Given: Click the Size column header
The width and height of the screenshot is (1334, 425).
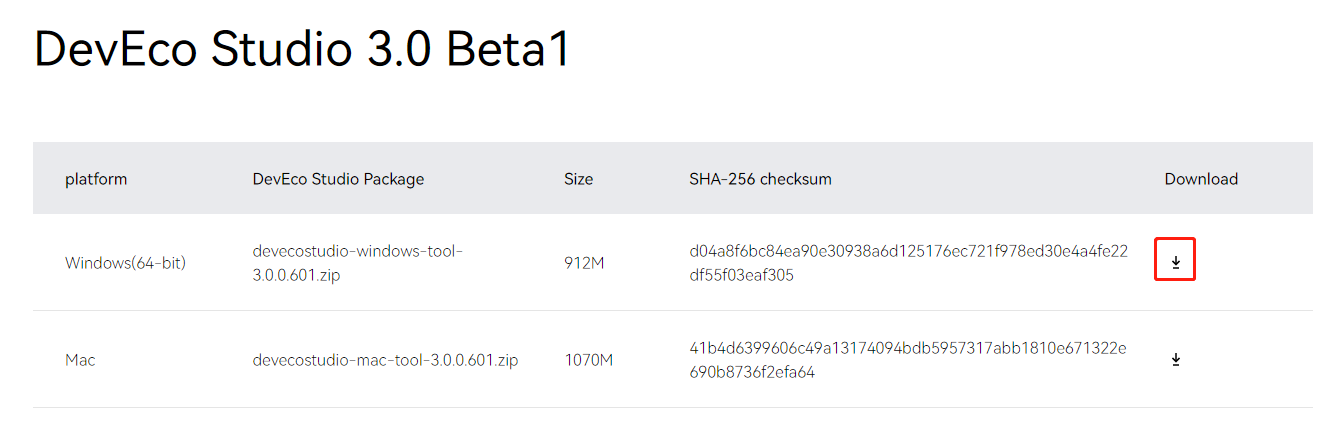Looking at the screenshot, I should 578,179.
